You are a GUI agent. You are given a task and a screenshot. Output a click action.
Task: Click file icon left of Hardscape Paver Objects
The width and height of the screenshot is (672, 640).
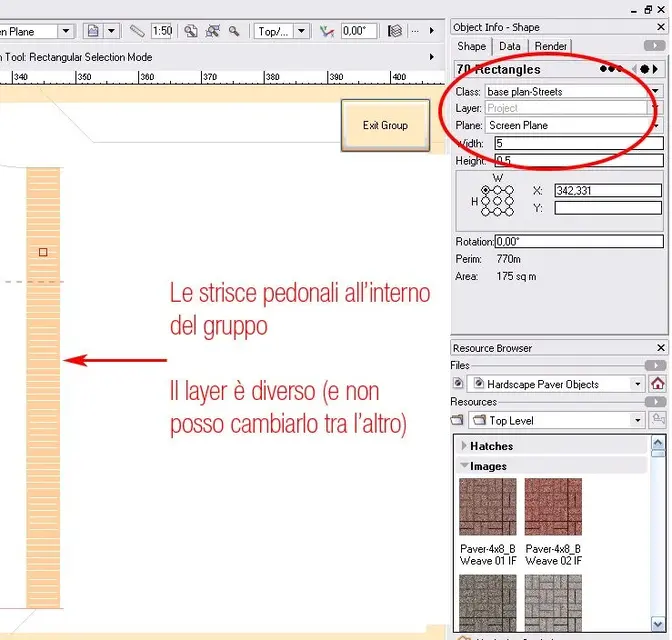[458, 383]
